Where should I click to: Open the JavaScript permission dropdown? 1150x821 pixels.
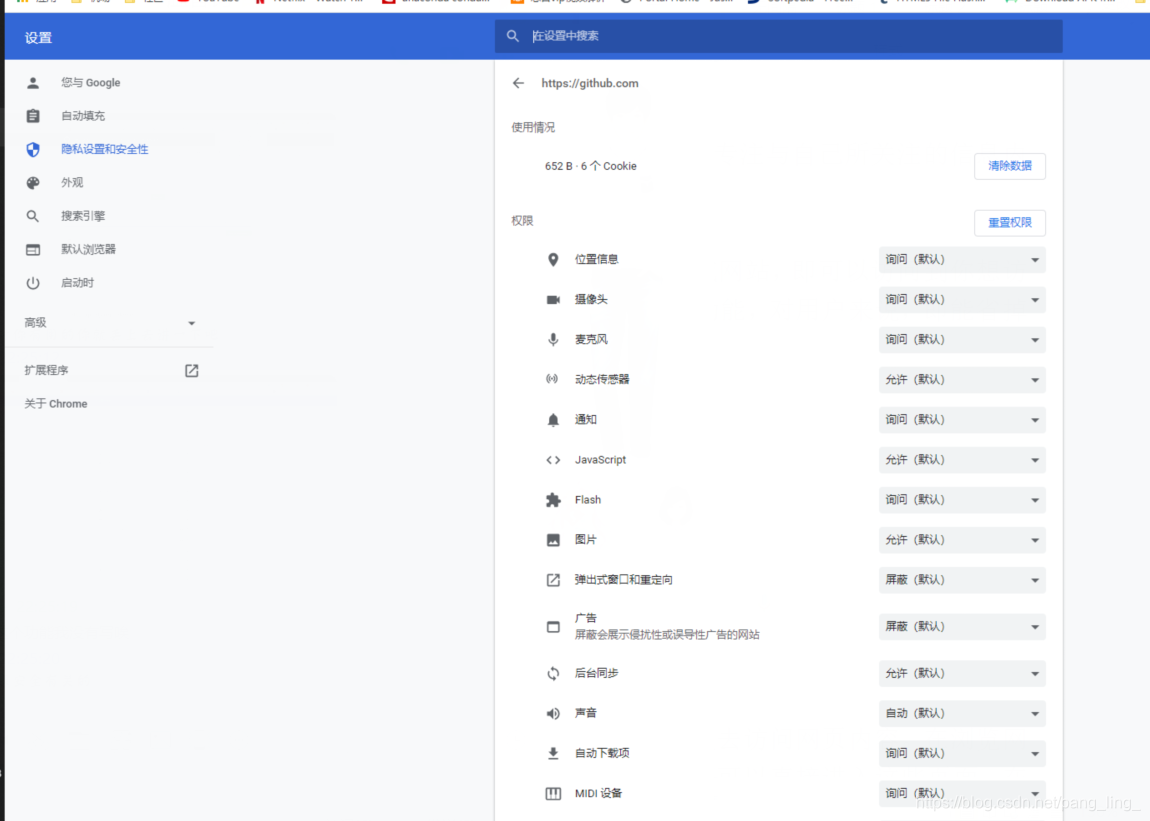pos(962,460)
